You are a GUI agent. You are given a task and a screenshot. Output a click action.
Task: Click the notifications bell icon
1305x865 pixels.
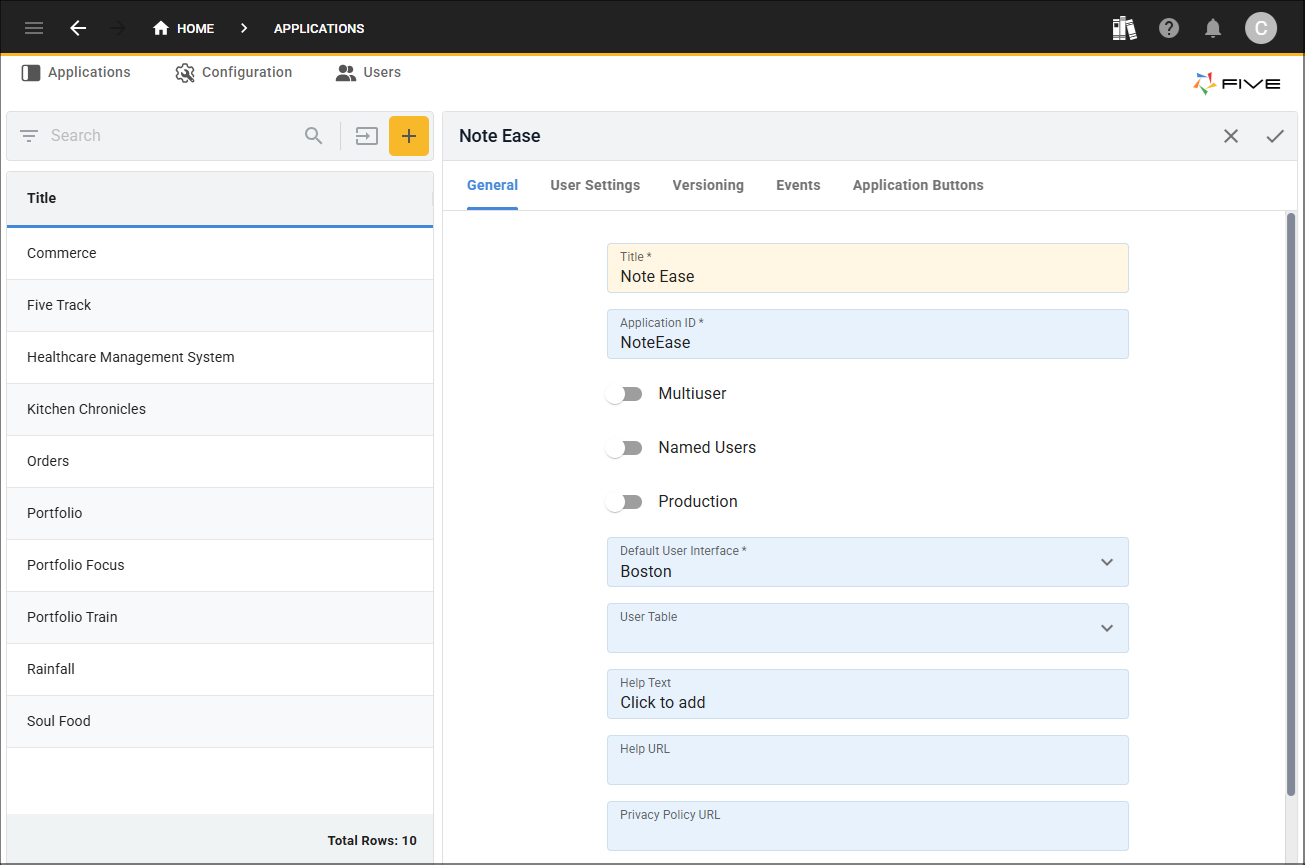click(x=1213, y=28)
